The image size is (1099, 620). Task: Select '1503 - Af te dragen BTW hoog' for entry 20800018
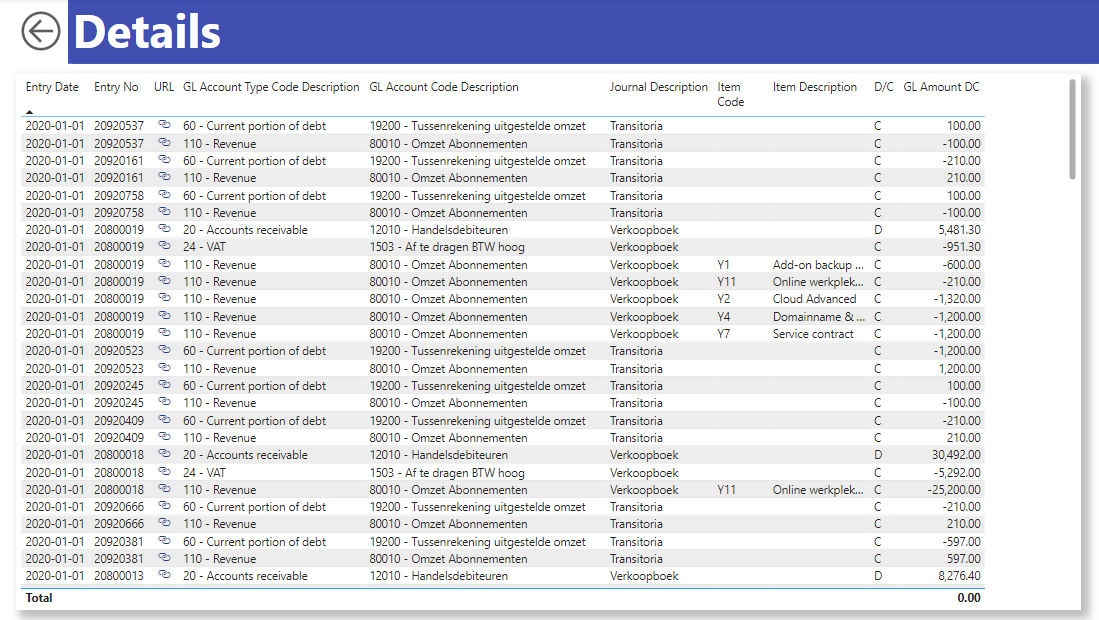pyautogui.click(x=447, y=473)
